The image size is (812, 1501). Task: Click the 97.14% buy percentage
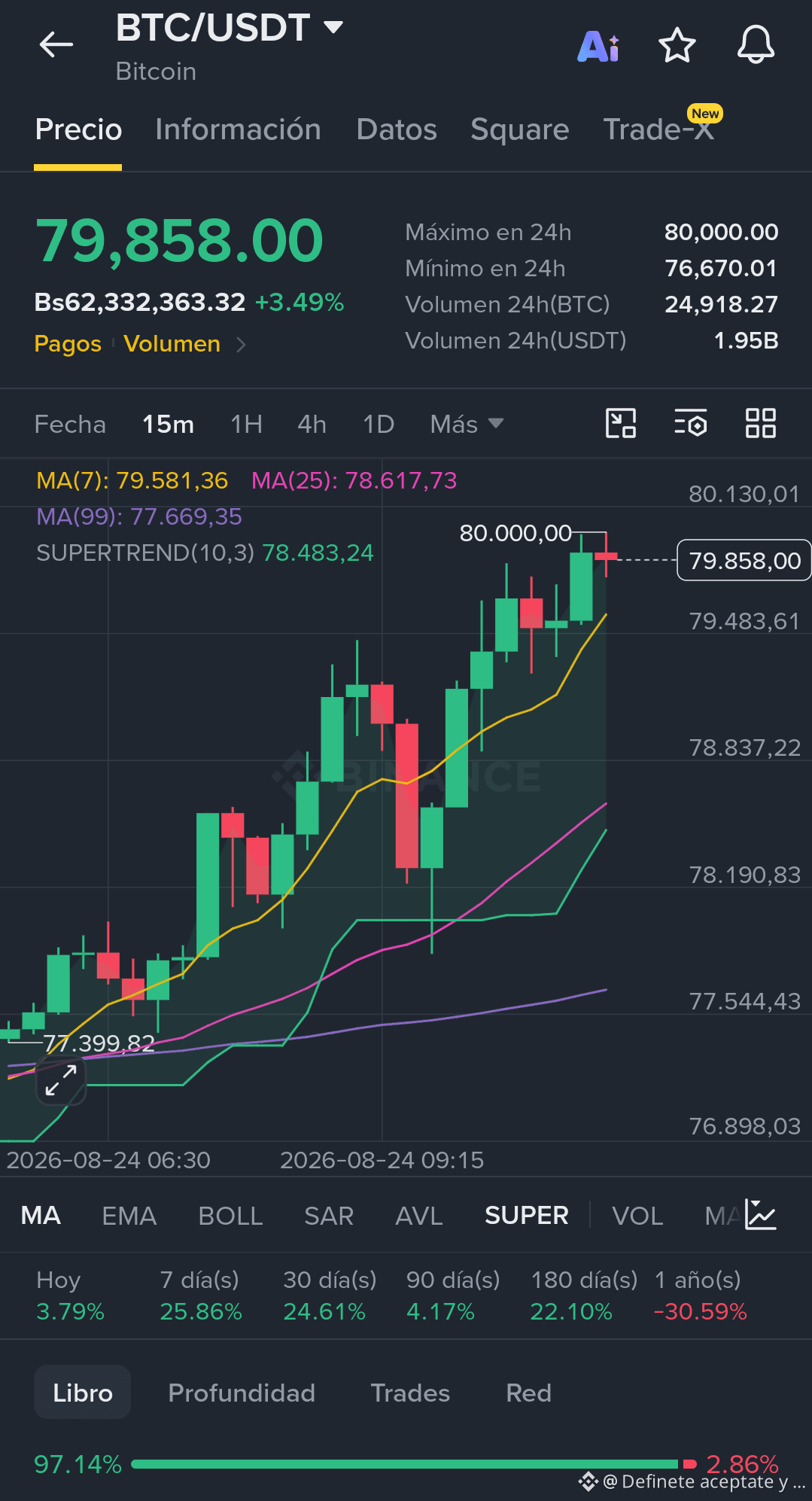pos(78,1464)
